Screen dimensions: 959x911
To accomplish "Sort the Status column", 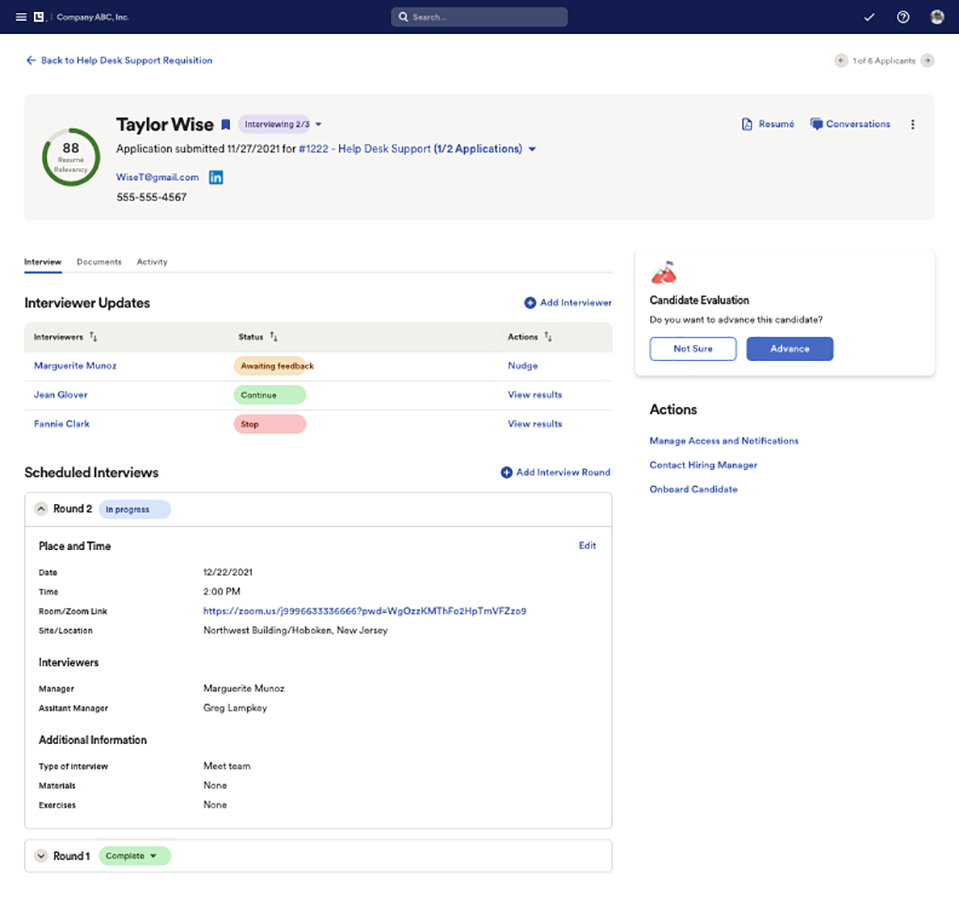I will [x=274, y=337].
